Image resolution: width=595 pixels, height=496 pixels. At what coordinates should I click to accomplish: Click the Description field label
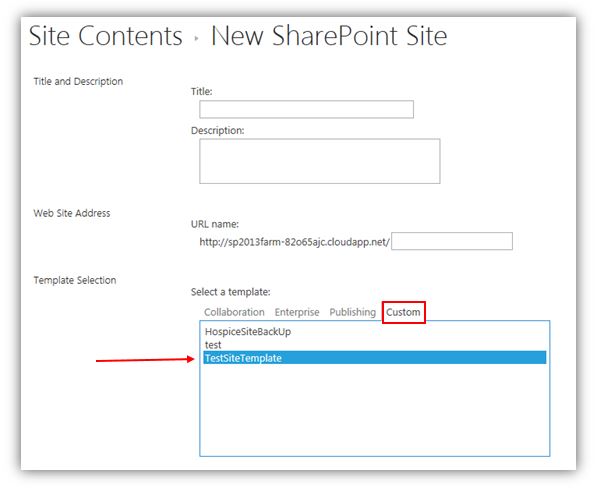click(217, 131)
